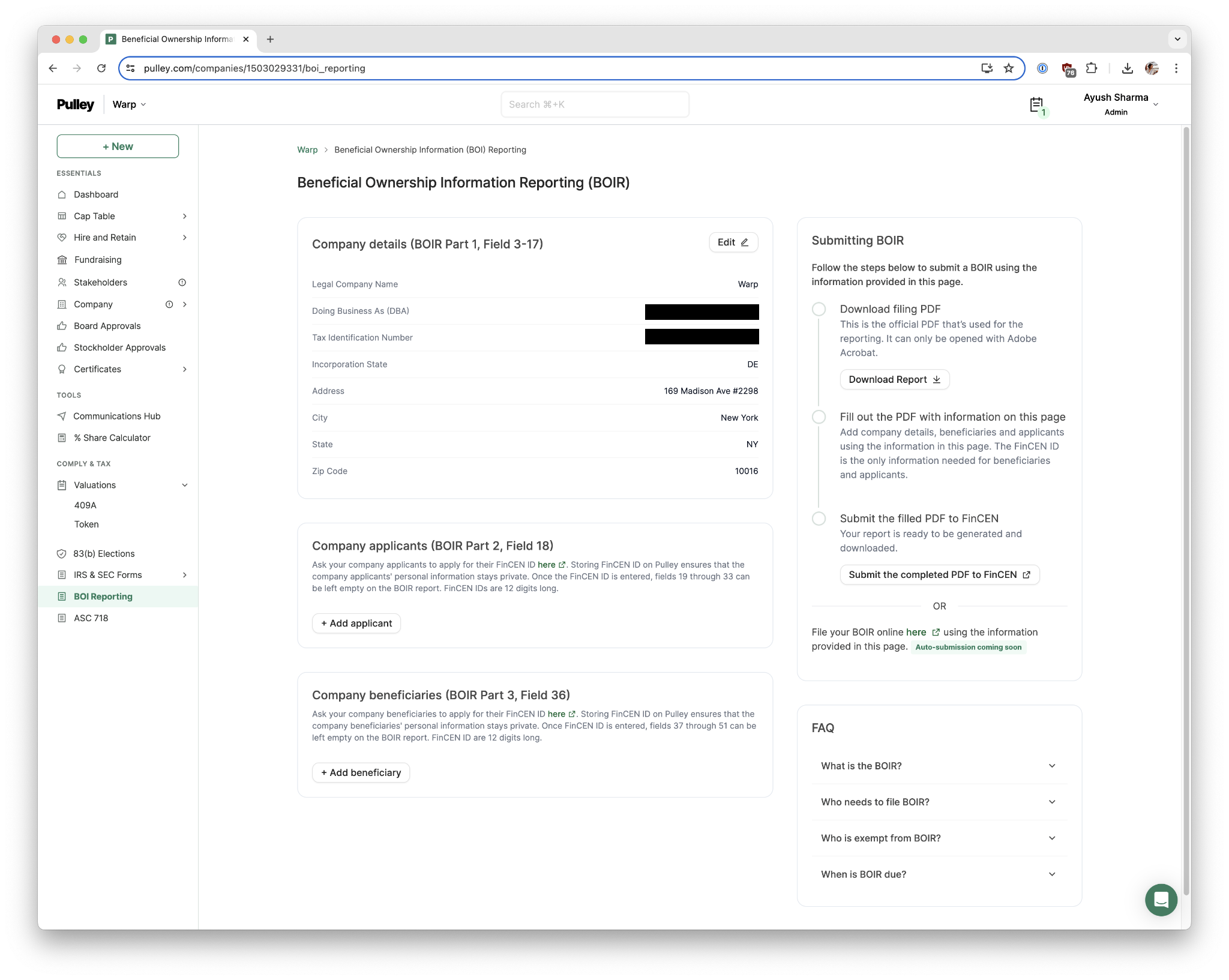This screenshot has height=980, width=1229.
Task: Expand the What is the BOIR FAQ
Action: [938, 765]
